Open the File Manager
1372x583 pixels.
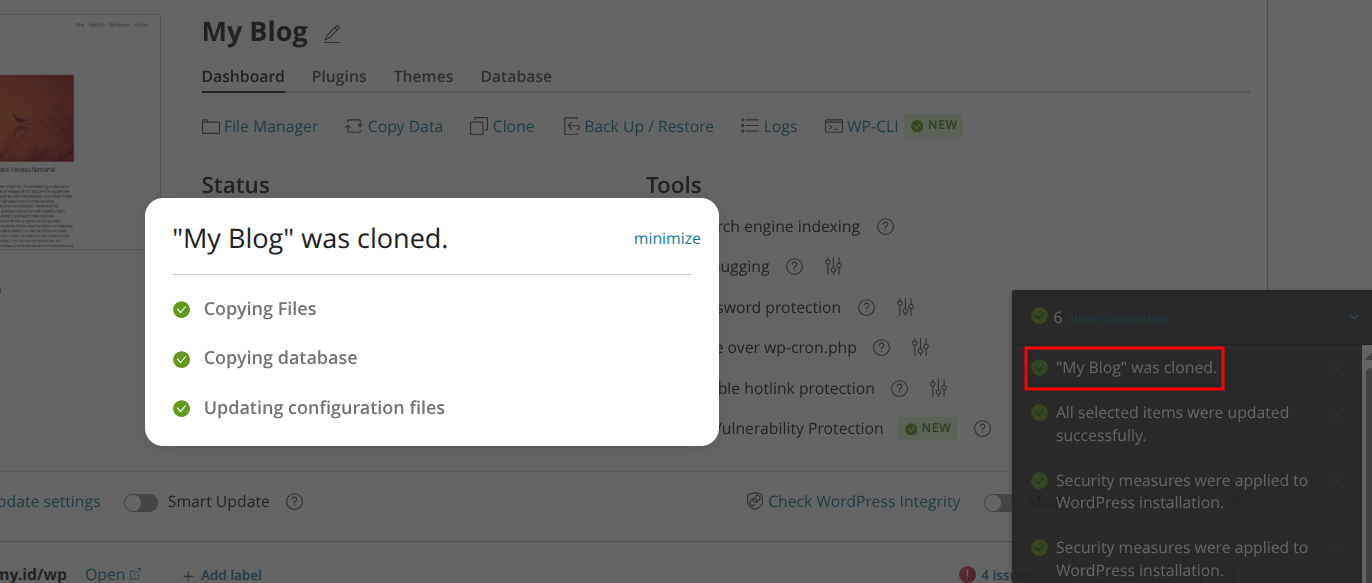260,126
